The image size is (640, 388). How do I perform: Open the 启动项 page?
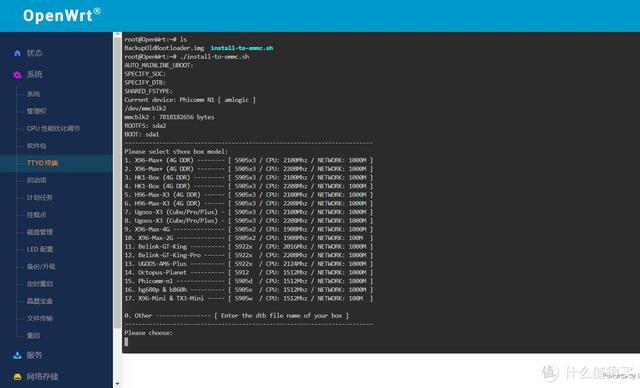click(37, 180)
